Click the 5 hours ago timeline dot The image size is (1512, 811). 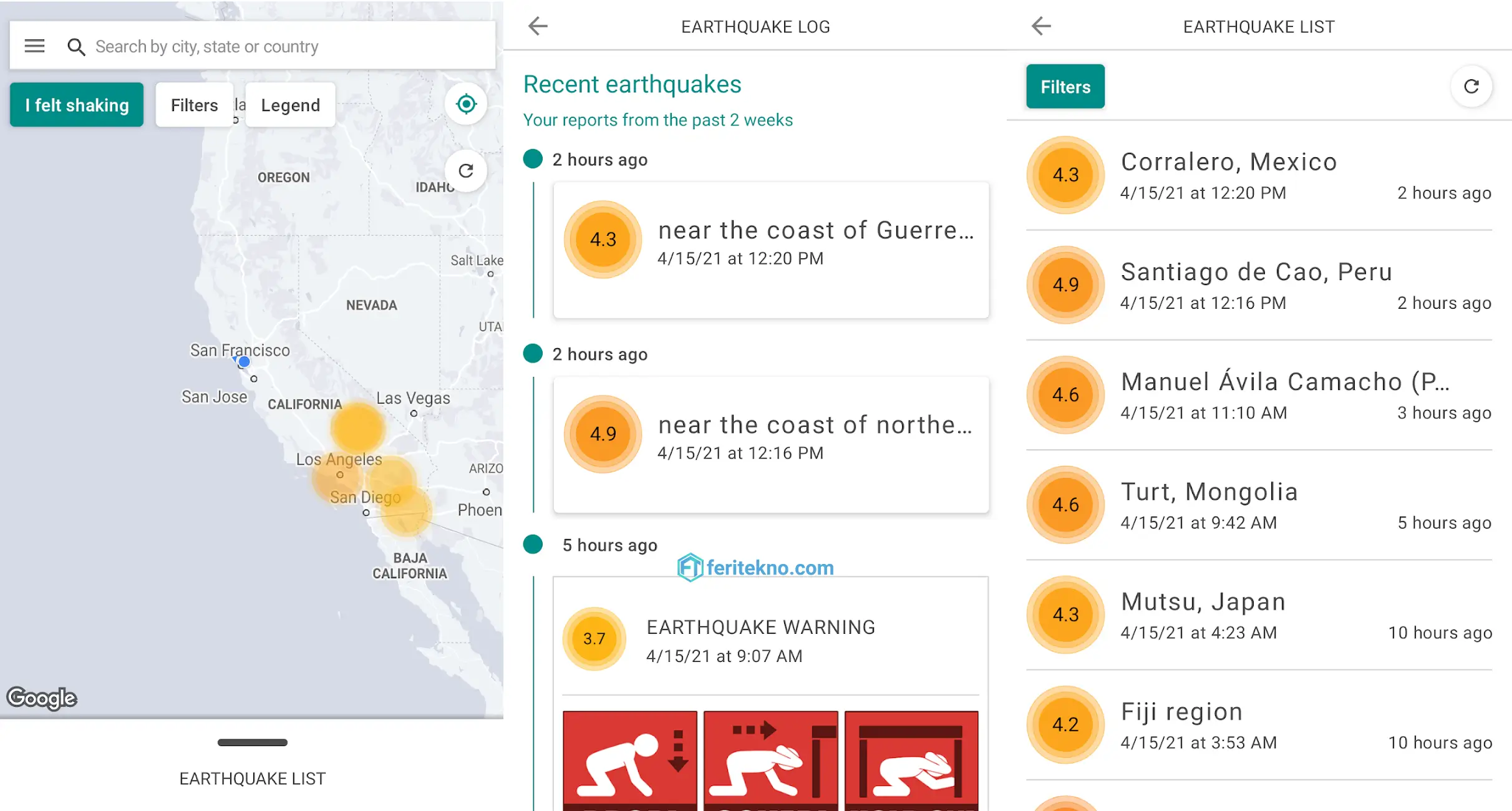coord(533,544)
